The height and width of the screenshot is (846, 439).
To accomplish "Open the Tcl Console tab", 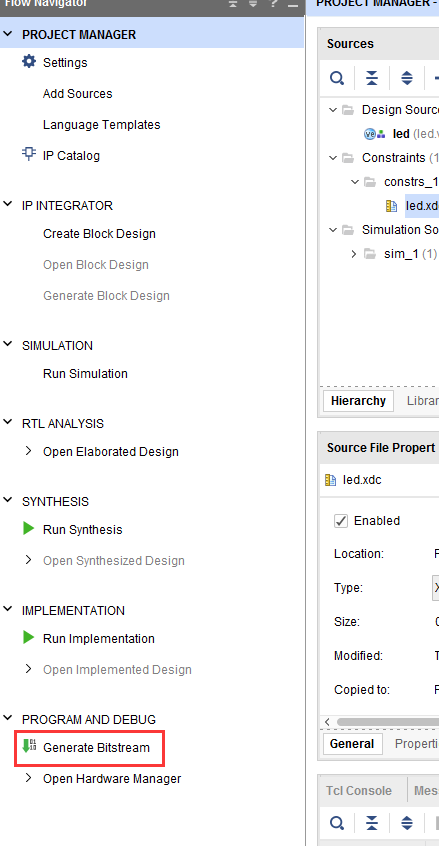I will click(x=359, y=790).
